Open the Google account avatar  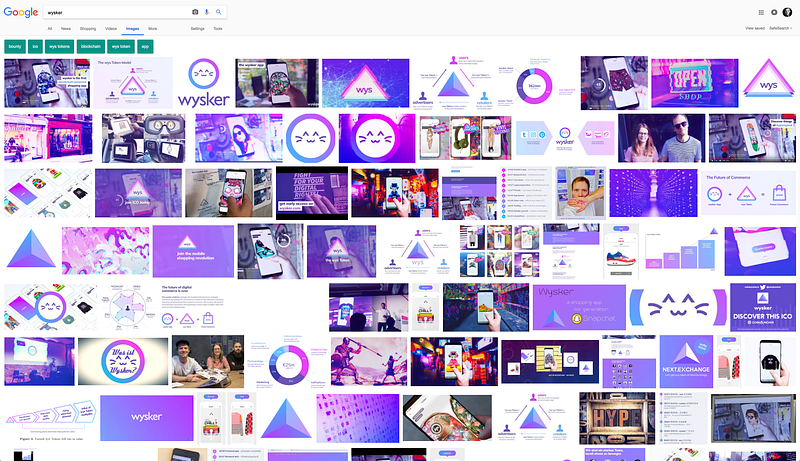pos(787,13)
